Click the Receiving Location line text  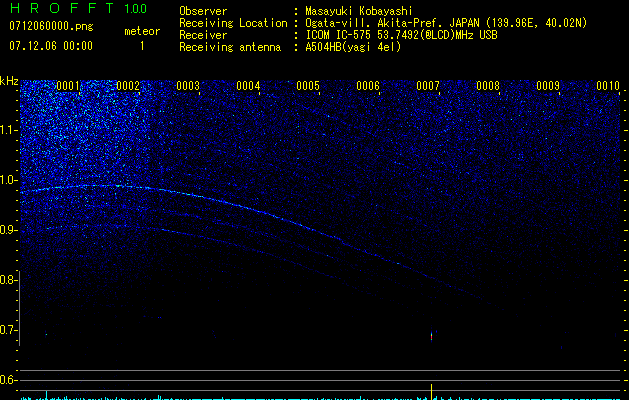(x=383, y=23)
